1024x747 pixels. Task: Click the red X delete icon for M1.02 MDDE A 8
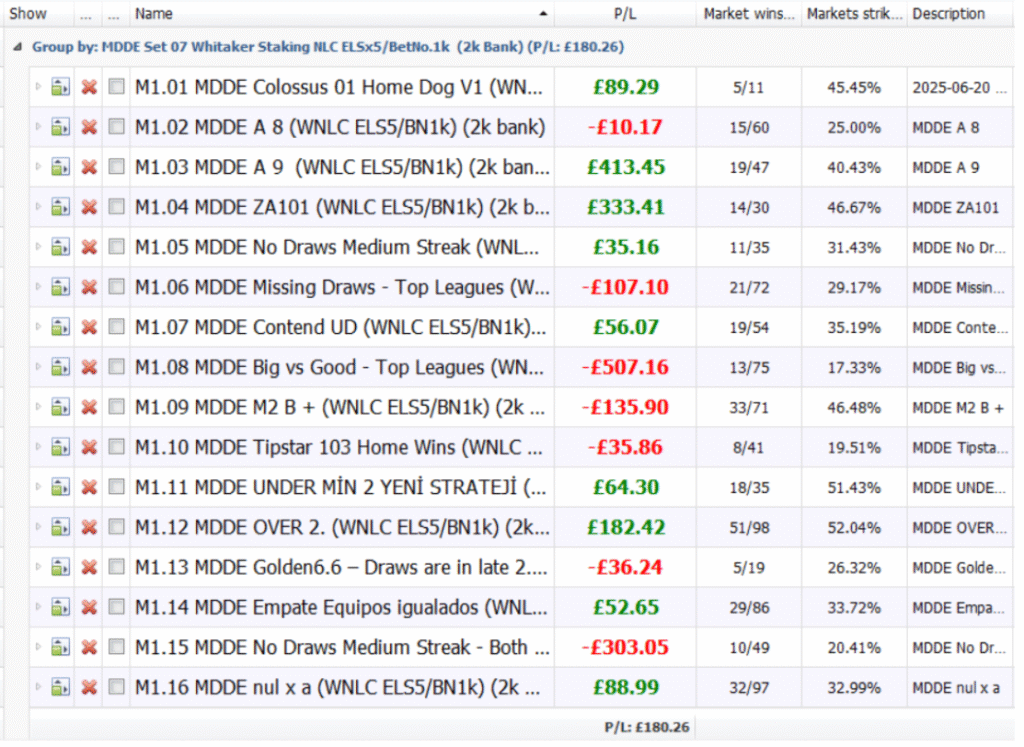click(x=89, y=128)
